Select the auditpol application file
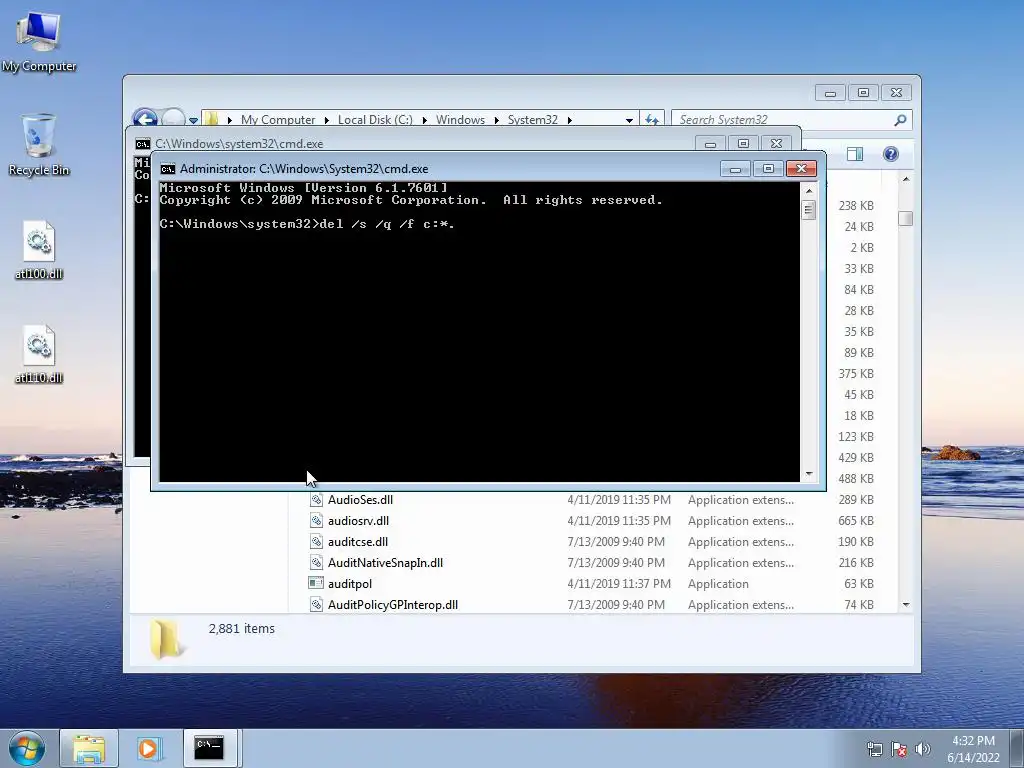The width and height of the screenshot is (1024, 768). coord(350,584)
